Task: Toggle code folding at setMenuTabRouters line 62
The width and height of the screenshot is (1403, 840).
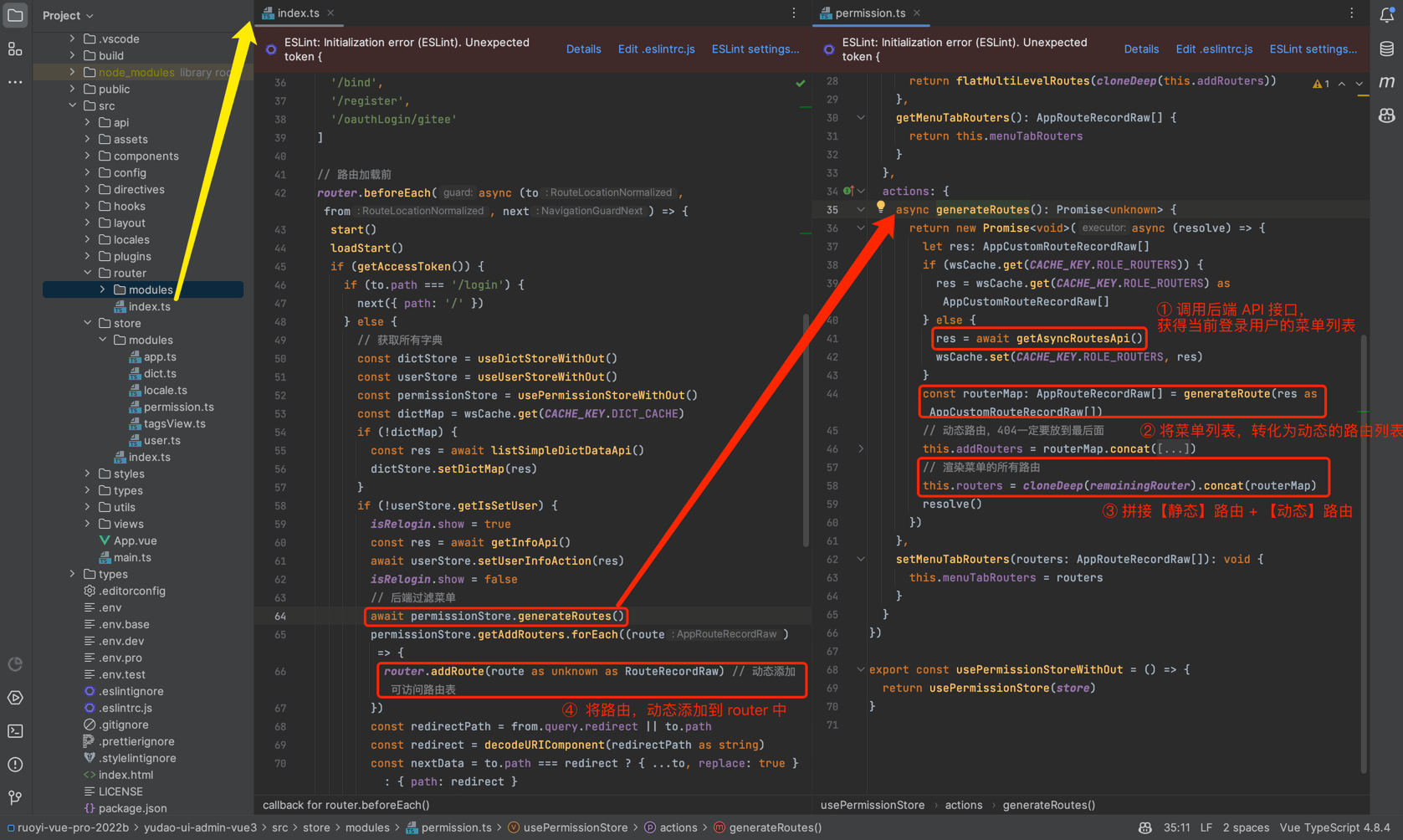Action: pos(861,559)
